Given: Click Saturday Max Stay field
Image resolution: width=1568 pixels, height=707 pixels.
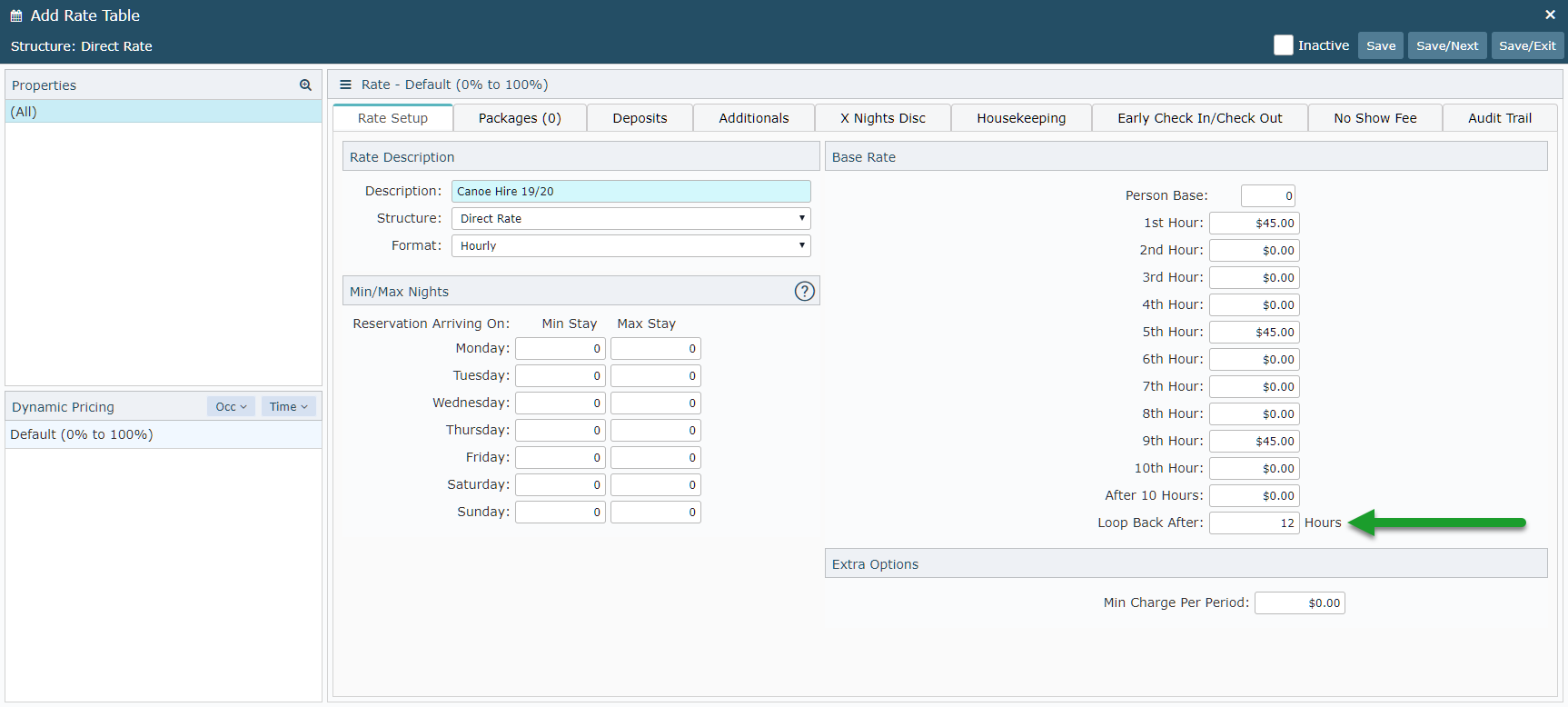Looking at the screenshot, I should tap(655, 485).
